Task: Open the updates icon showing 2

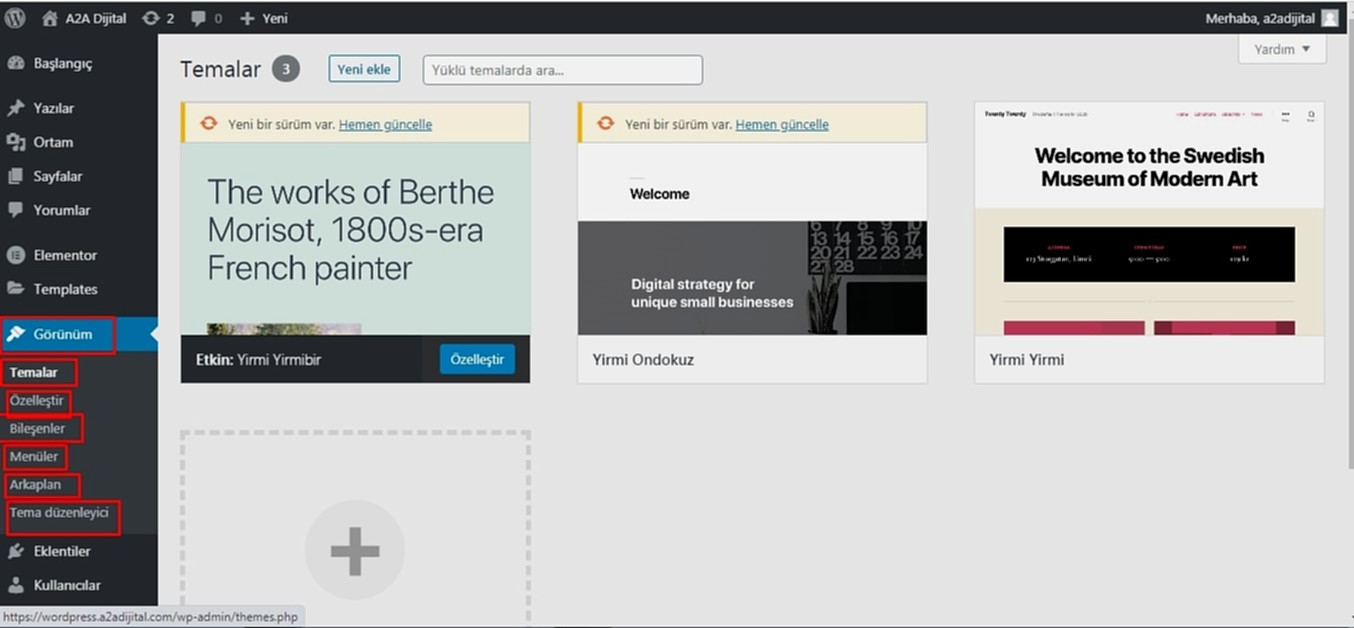Action: tap(151, 18)
